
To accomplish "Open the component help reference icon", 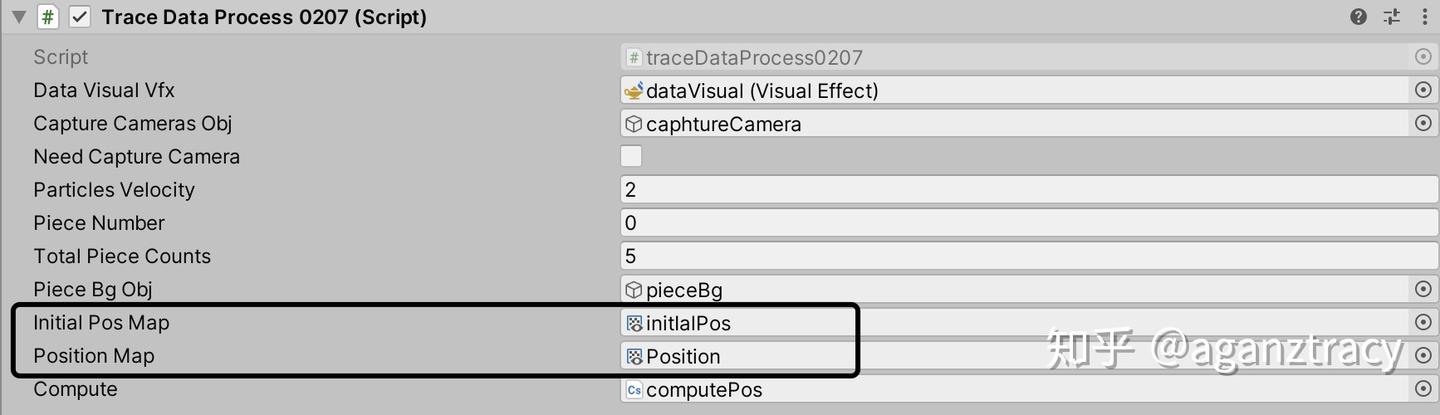I will tap(1358, 17).
